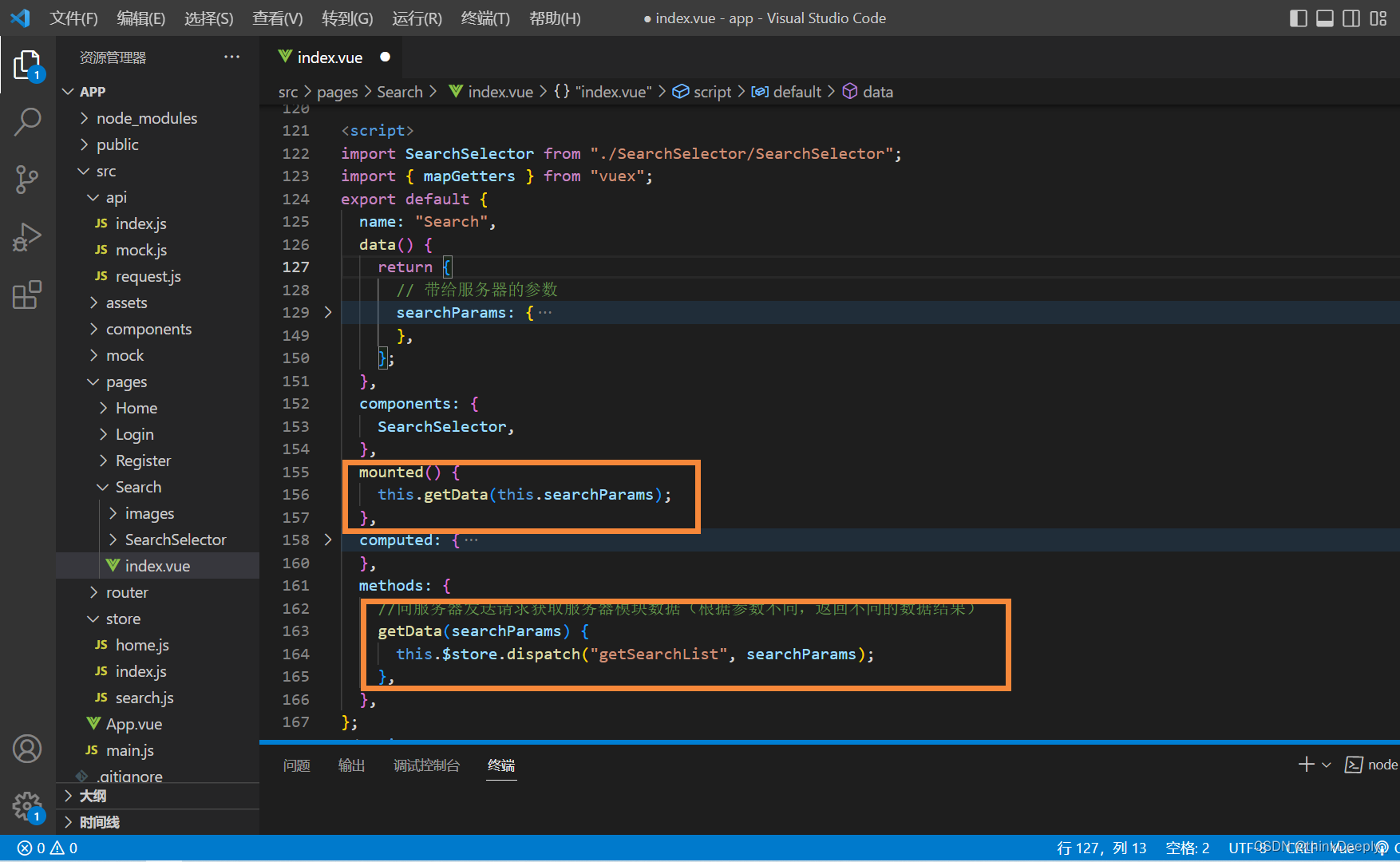Select index.vue in Search folder

(158, 566)
